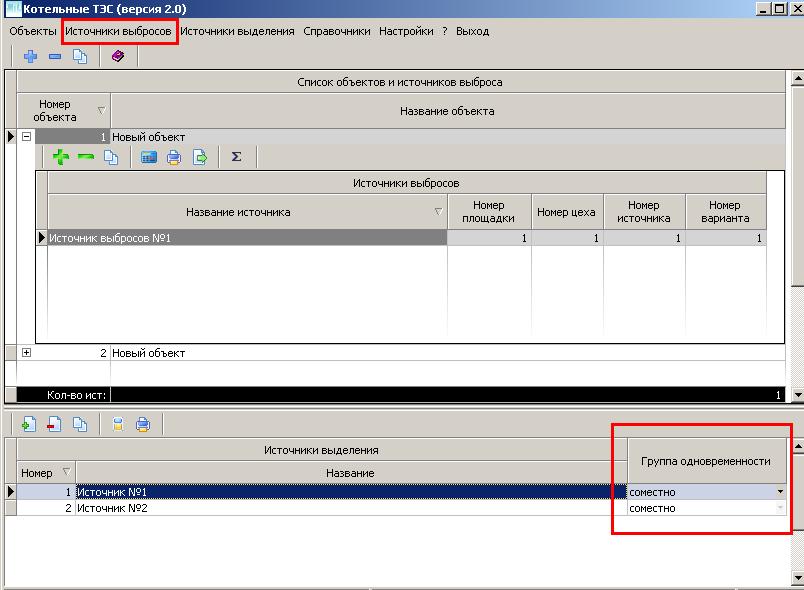Click the blue plus add object icon
This screenshot has width=804, height=590.
[x=30, y=57]
